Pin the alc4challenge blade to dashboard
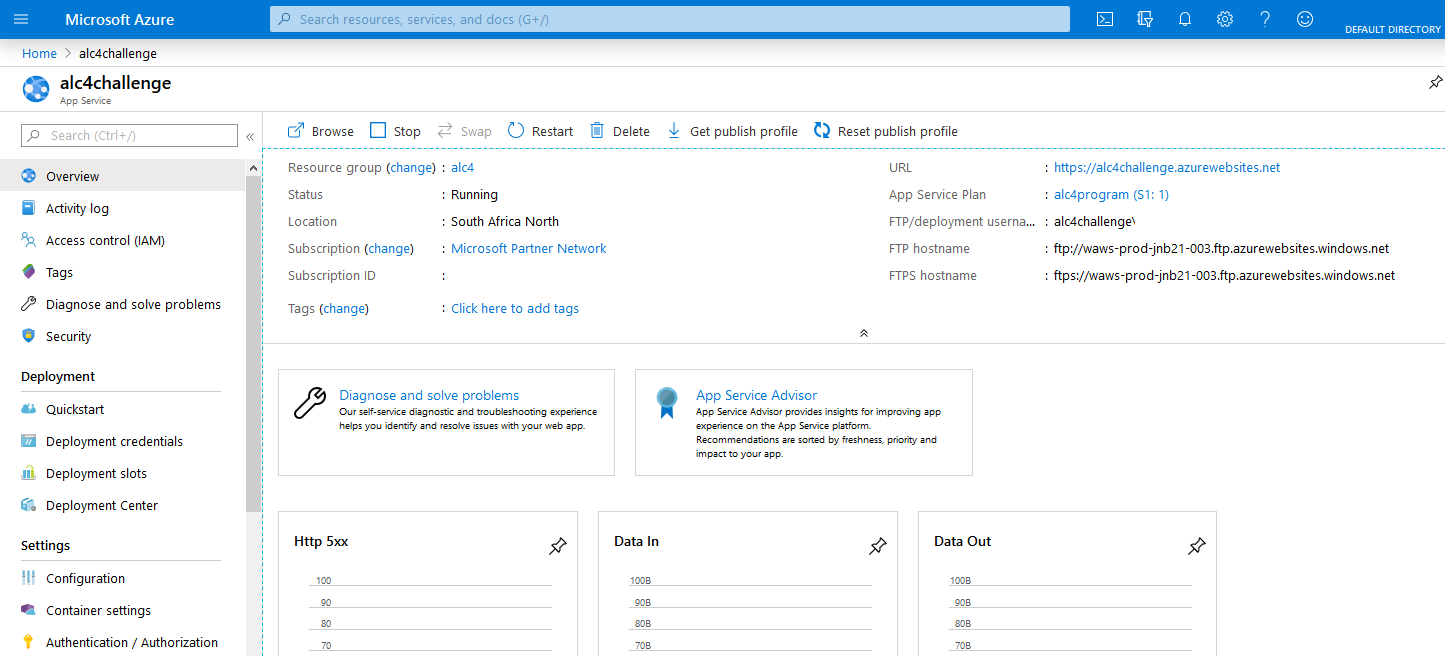The height and width of the screenshot is (656, 1445). [x=1435, y=82]
